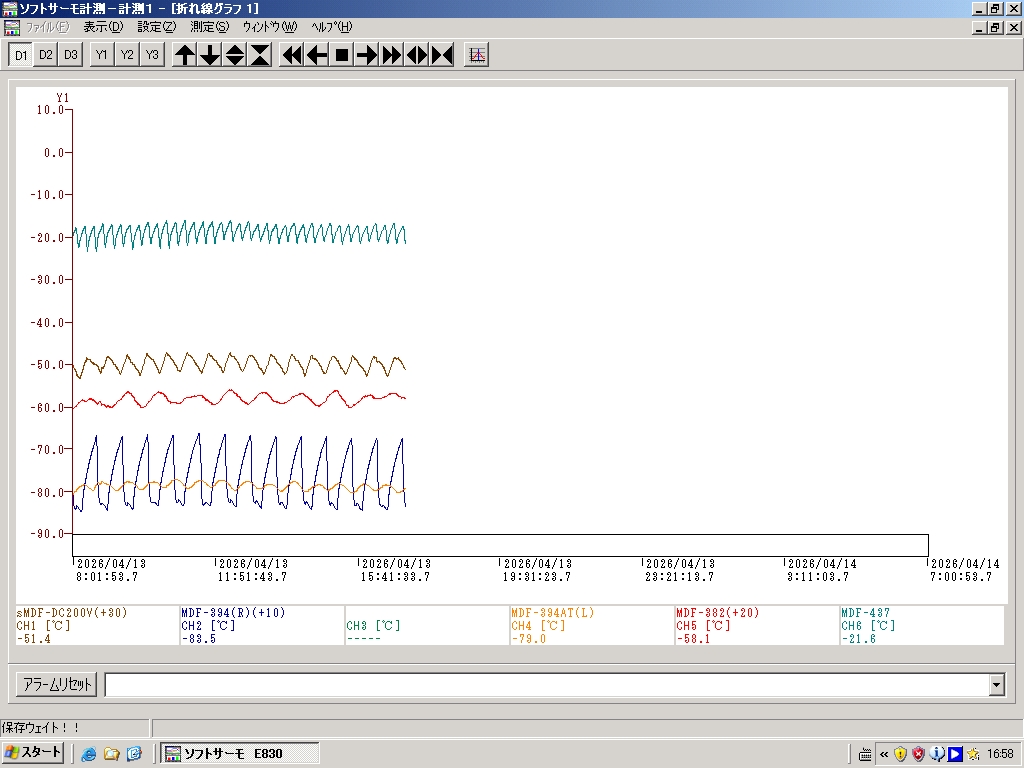Toggle the D1 display button
The height and width of the screenshot is (768, 1024).
point(21,55)
